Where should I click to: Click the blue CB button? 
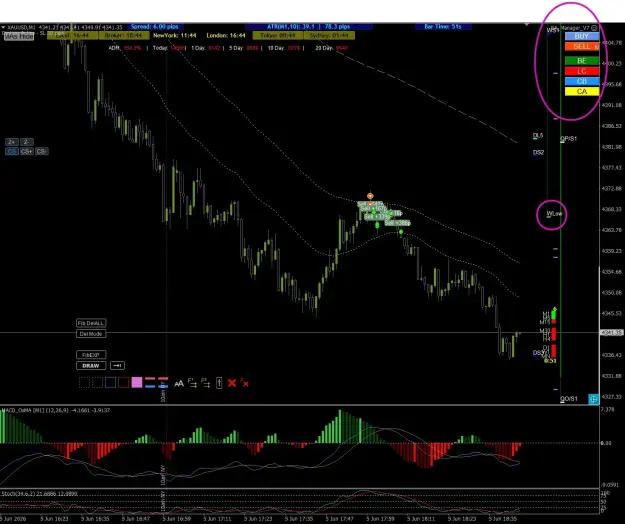(582, 81)
